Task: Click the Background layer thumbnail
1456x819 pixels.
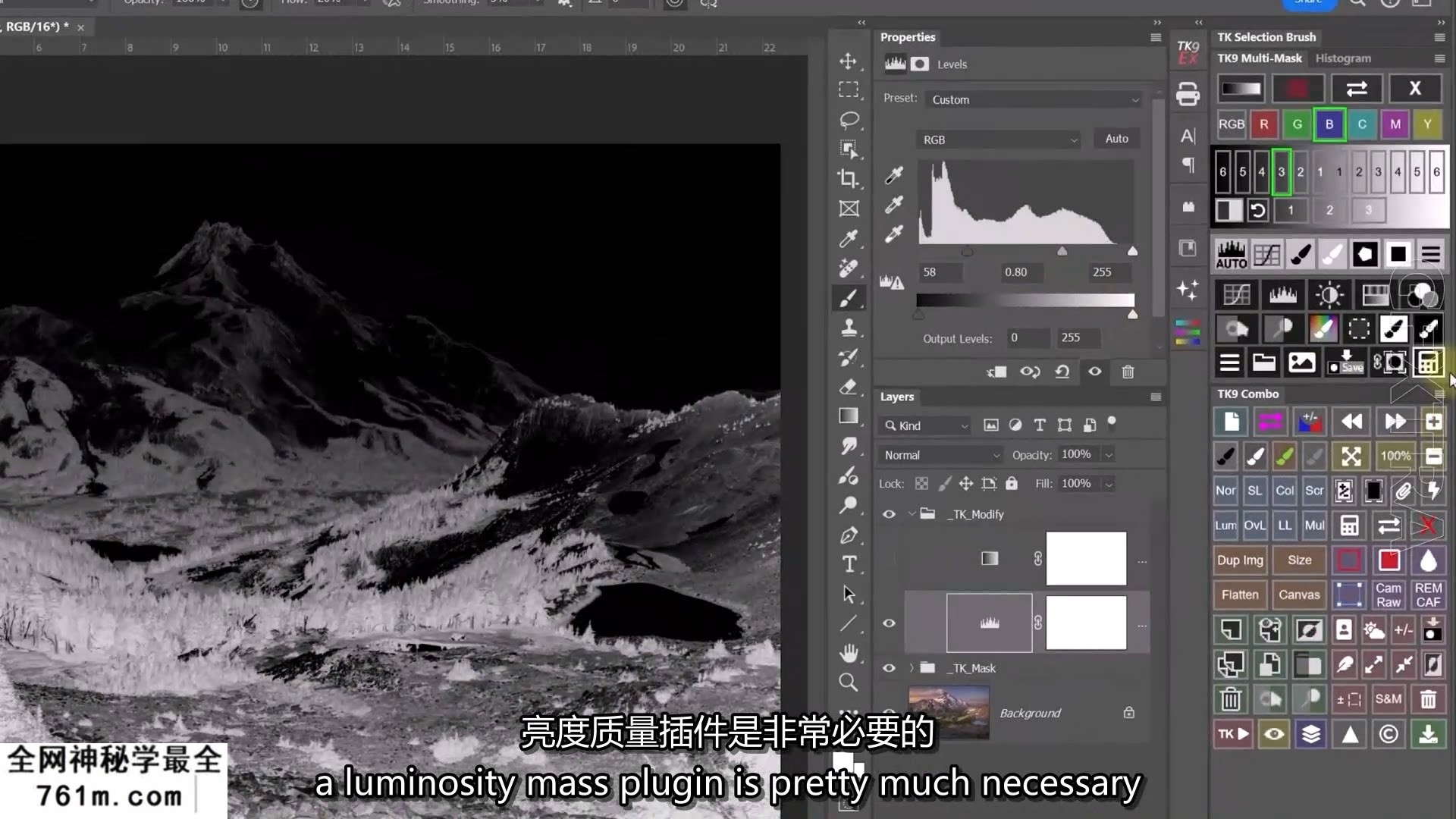Action: 949,712
